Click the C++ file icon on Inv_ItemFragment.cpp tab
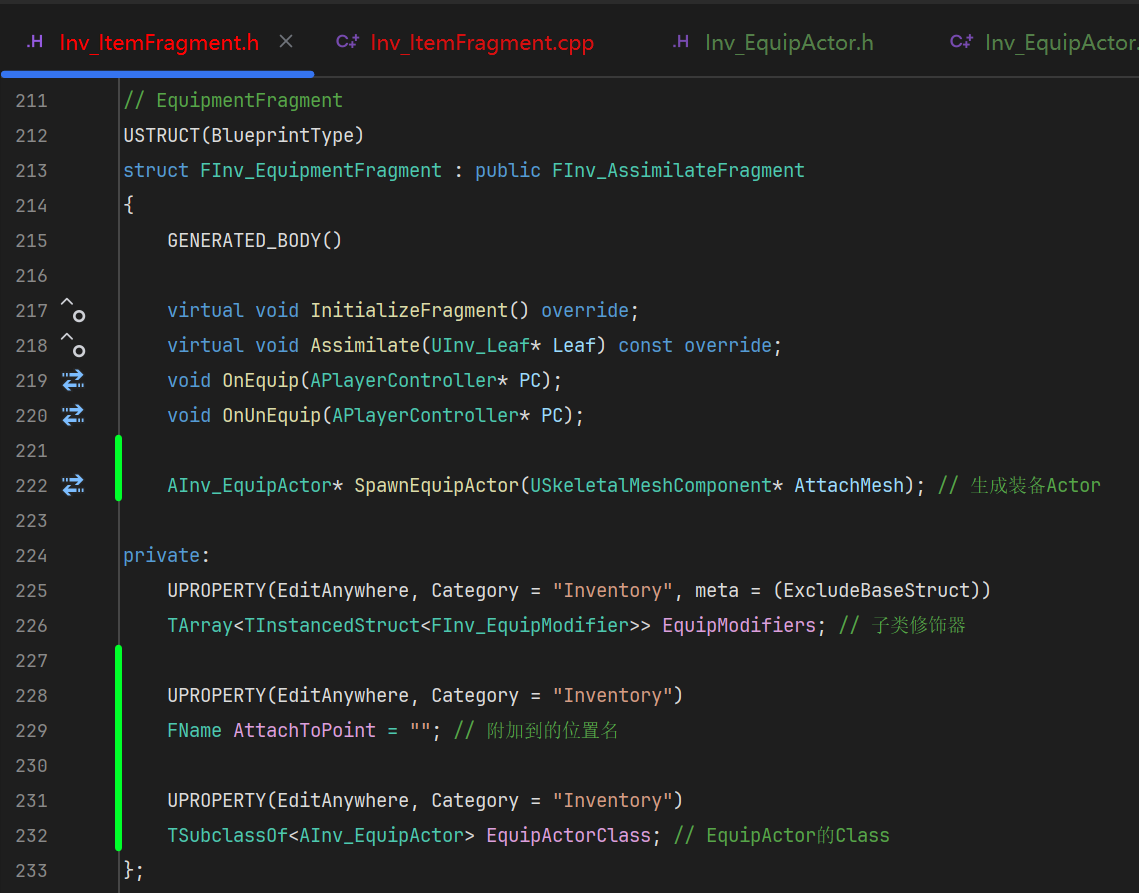This screenshot has width=1139, height=893. click(347, 42)
